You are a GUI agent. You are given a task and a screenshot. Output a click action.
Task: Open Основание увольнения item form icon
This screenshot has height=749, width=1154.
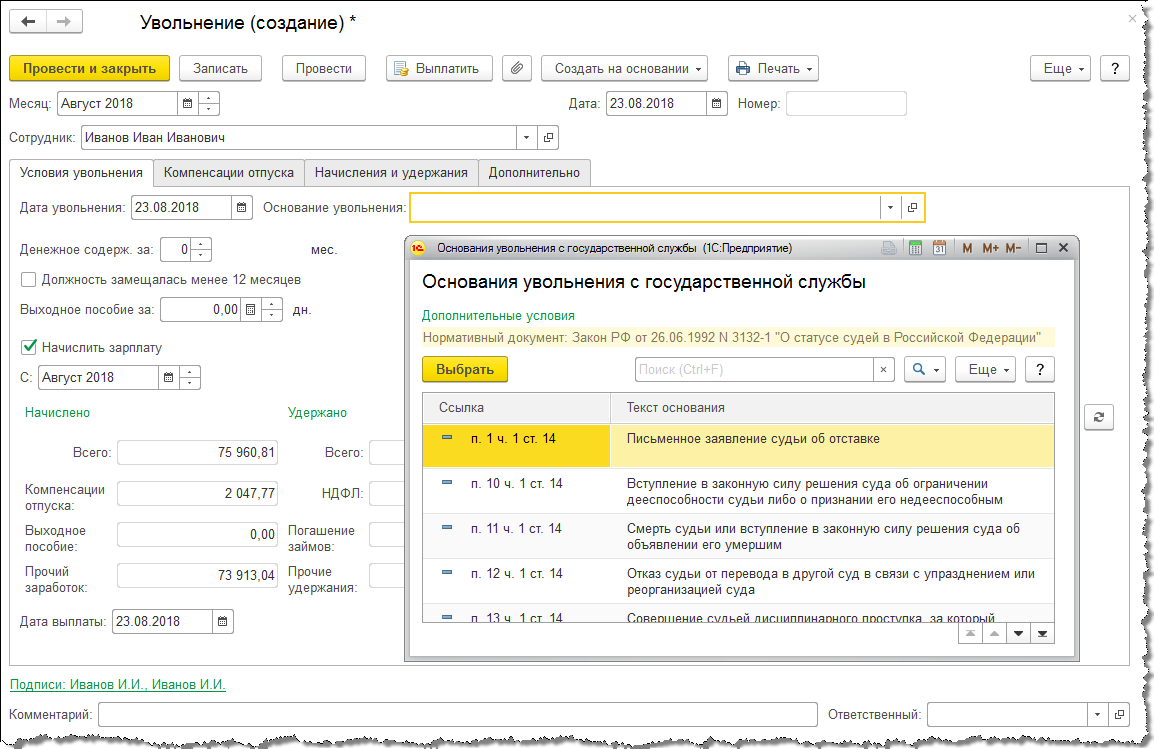(912, 207)
